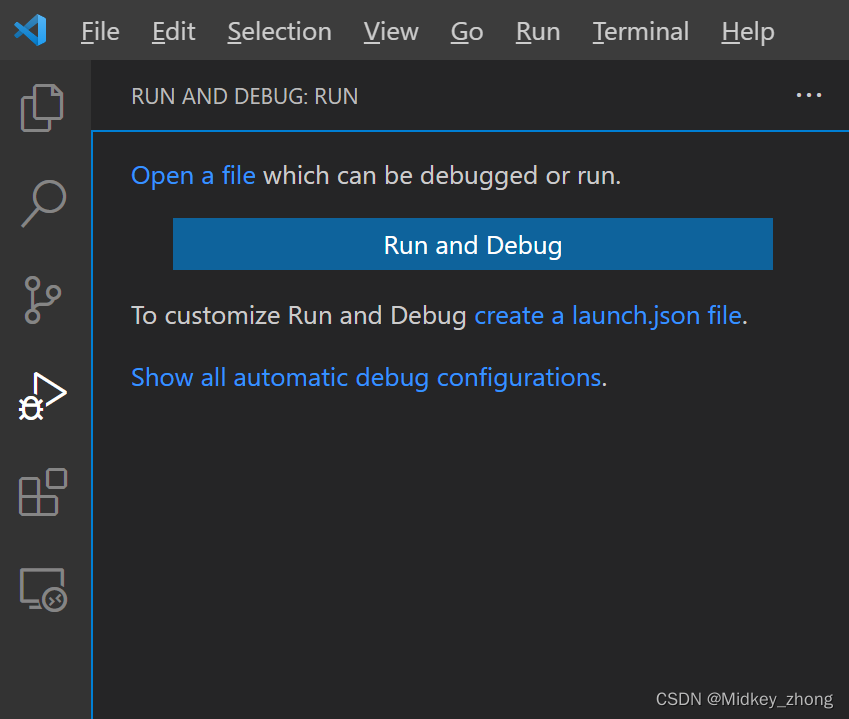
Task: Open the Remote Explorer icon
Action: [42, 589]
